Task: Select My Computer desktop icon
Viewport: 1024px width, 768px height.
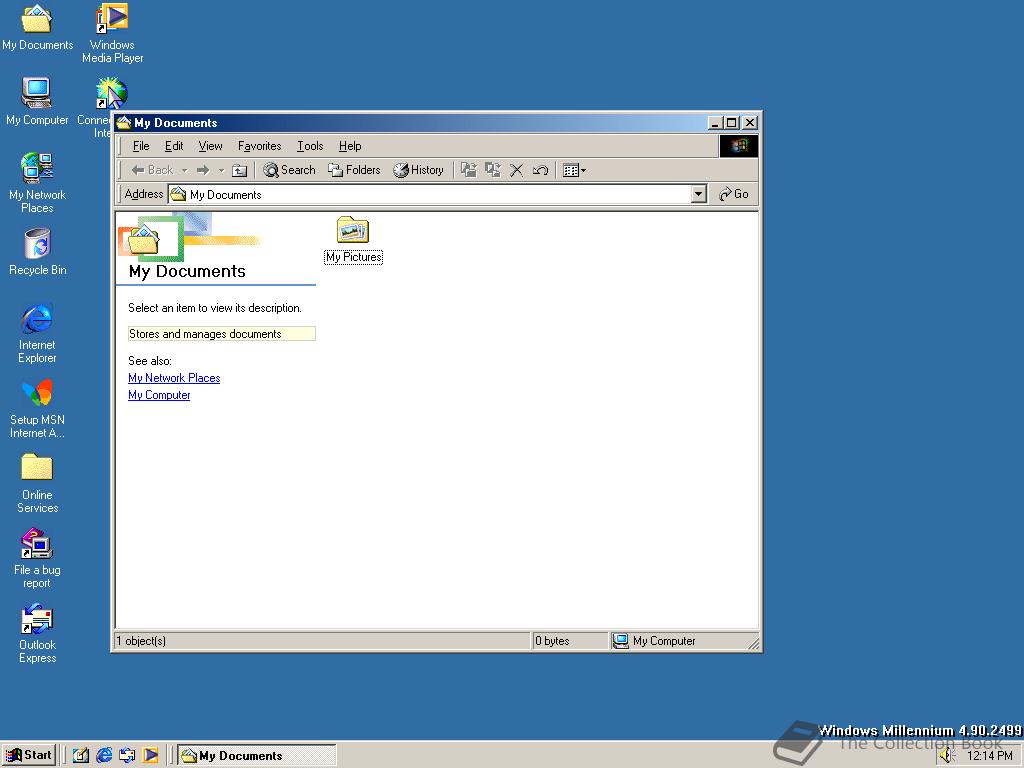Action: [x=37, y=101]
